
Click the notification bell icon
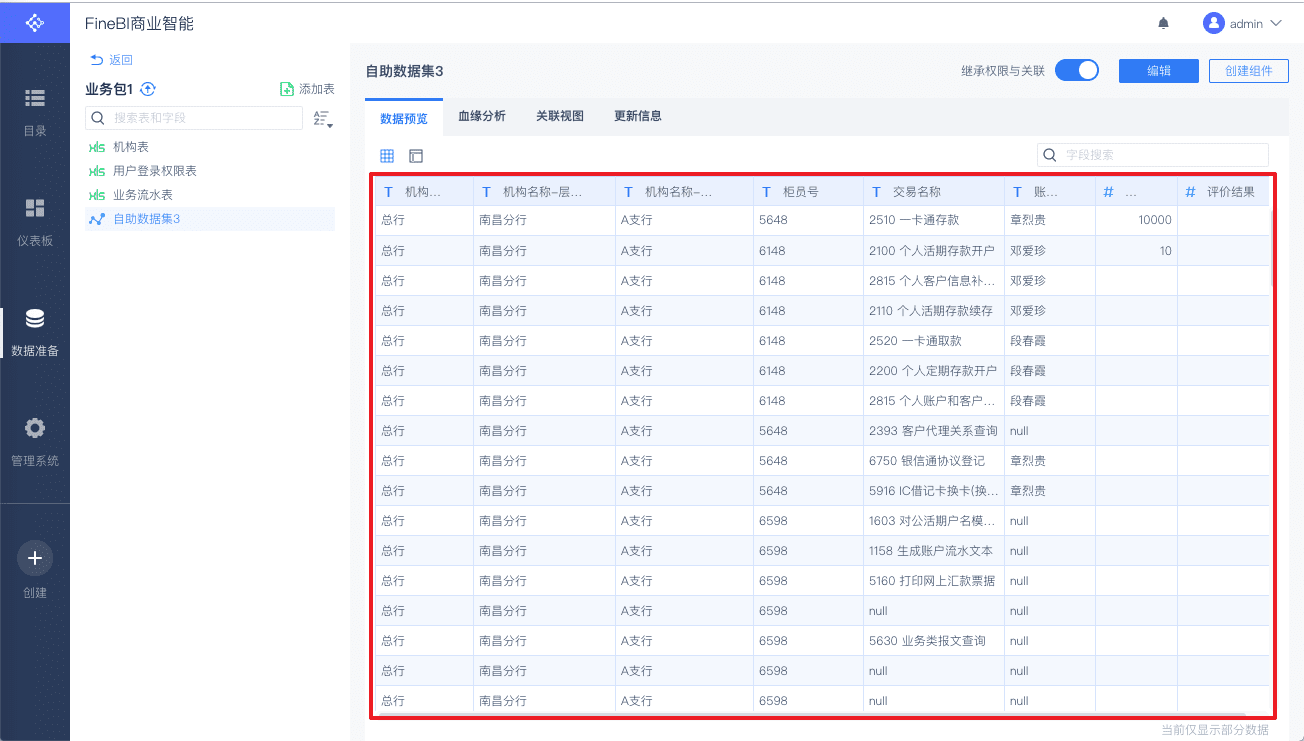click(x=1163, y=23)
